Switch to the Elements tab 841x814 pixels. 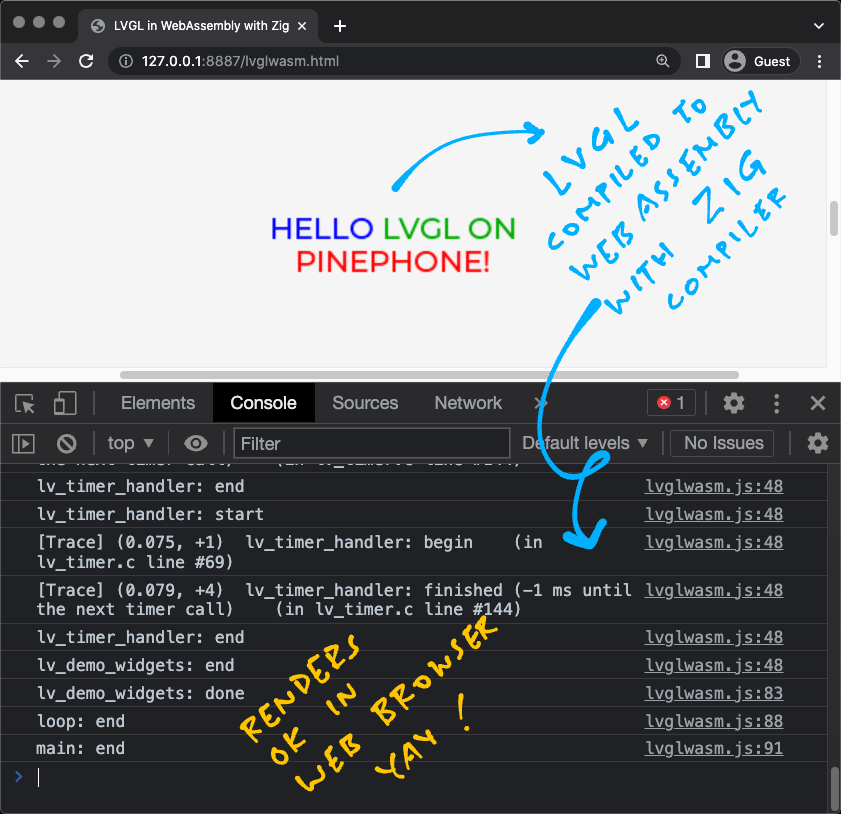point(158,403)
